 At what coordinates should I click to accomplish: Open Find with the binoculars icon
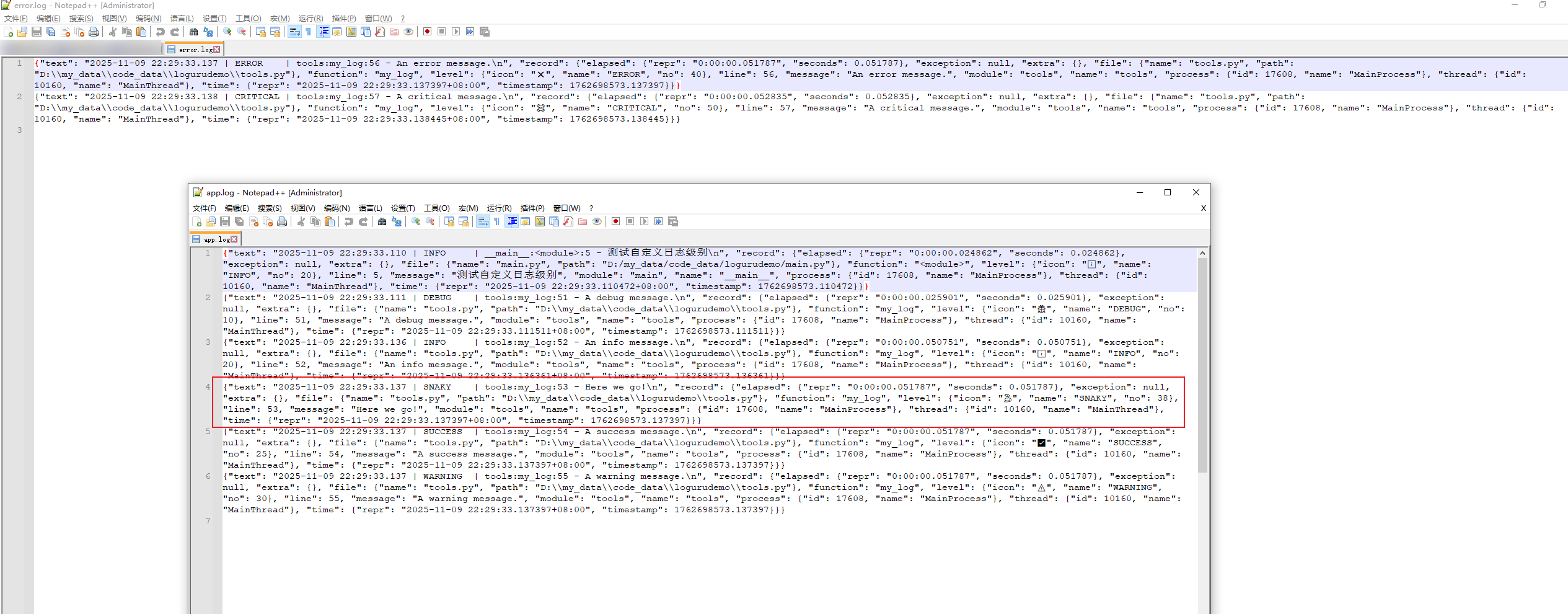pos(193,32)
